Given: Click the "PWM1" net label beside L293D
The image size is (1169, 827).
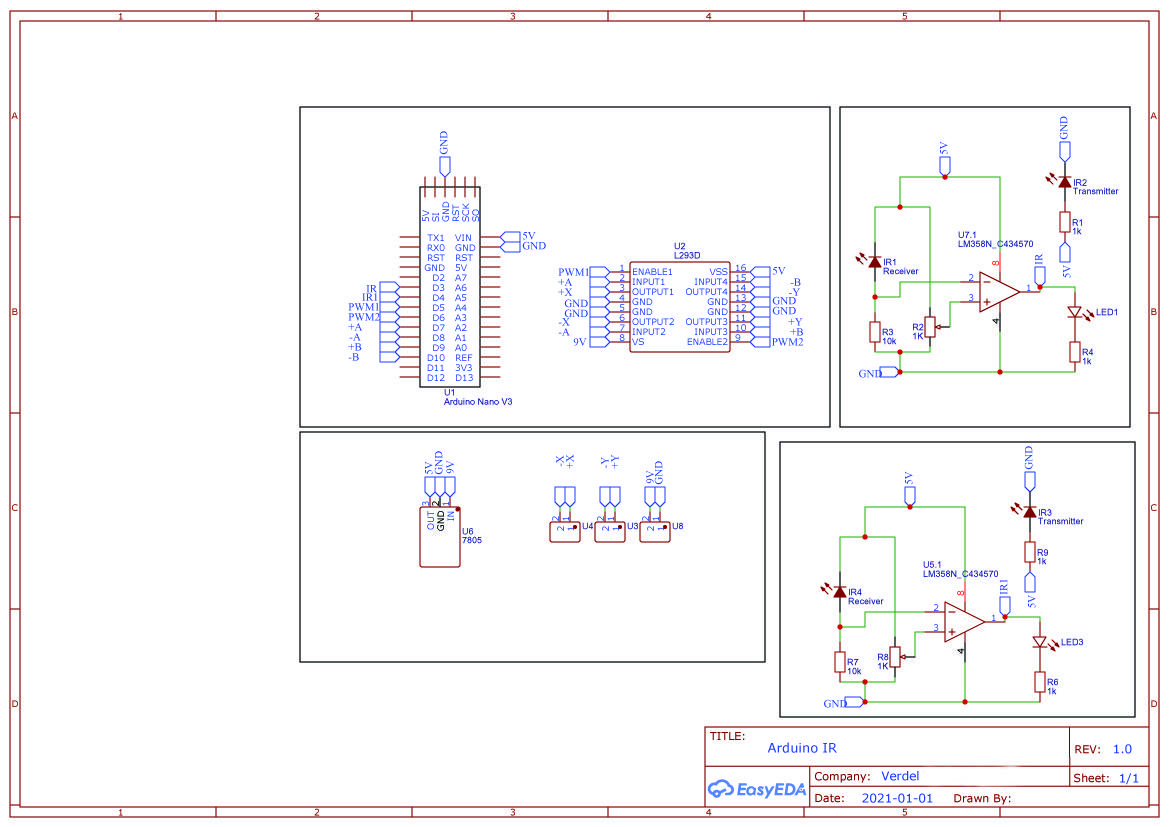Looking at the screenshot, I should coord(573,272).
